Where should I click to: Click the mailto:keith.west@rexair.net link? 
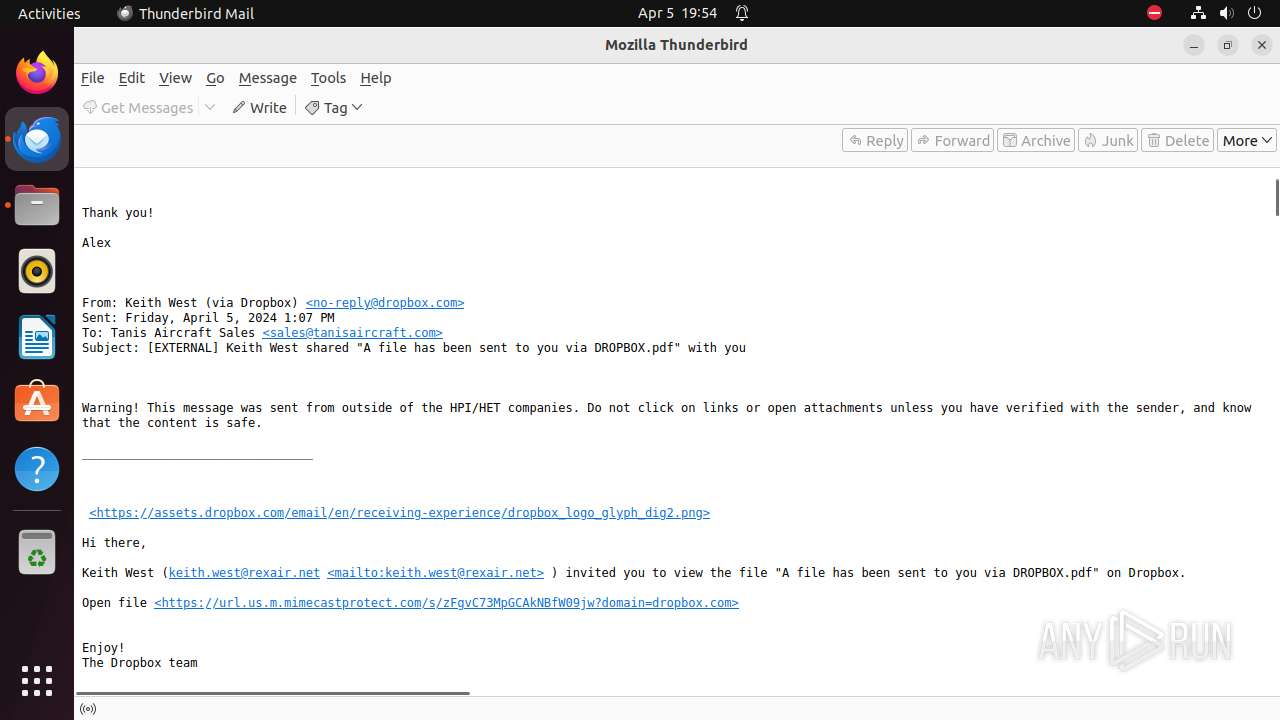point(435,573)
